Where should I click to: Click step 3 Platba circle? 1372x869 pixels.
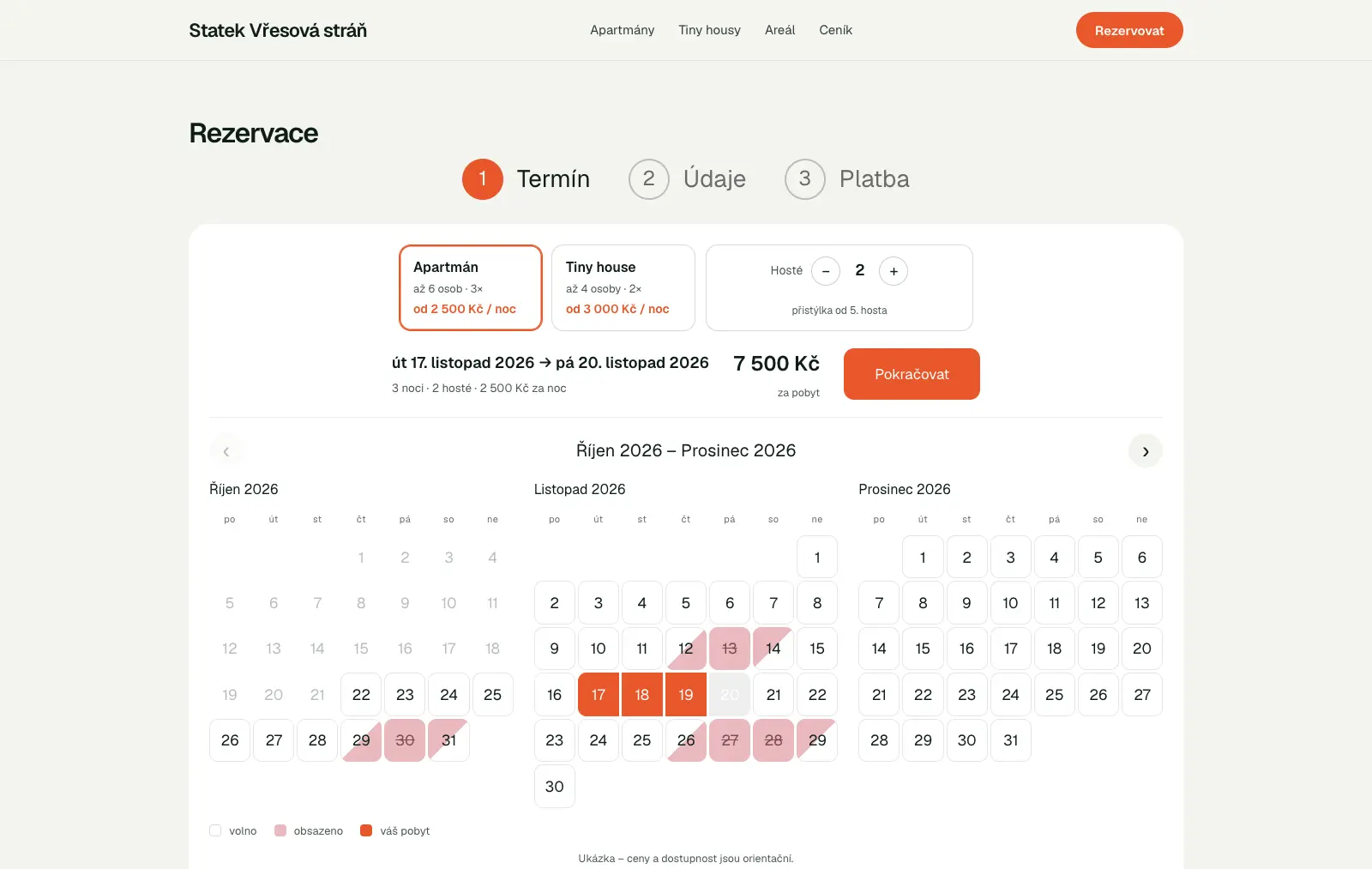click(805, 178)
